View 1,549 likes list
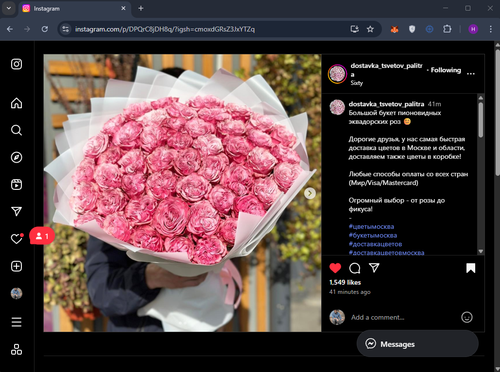 [x=345, y=282]
